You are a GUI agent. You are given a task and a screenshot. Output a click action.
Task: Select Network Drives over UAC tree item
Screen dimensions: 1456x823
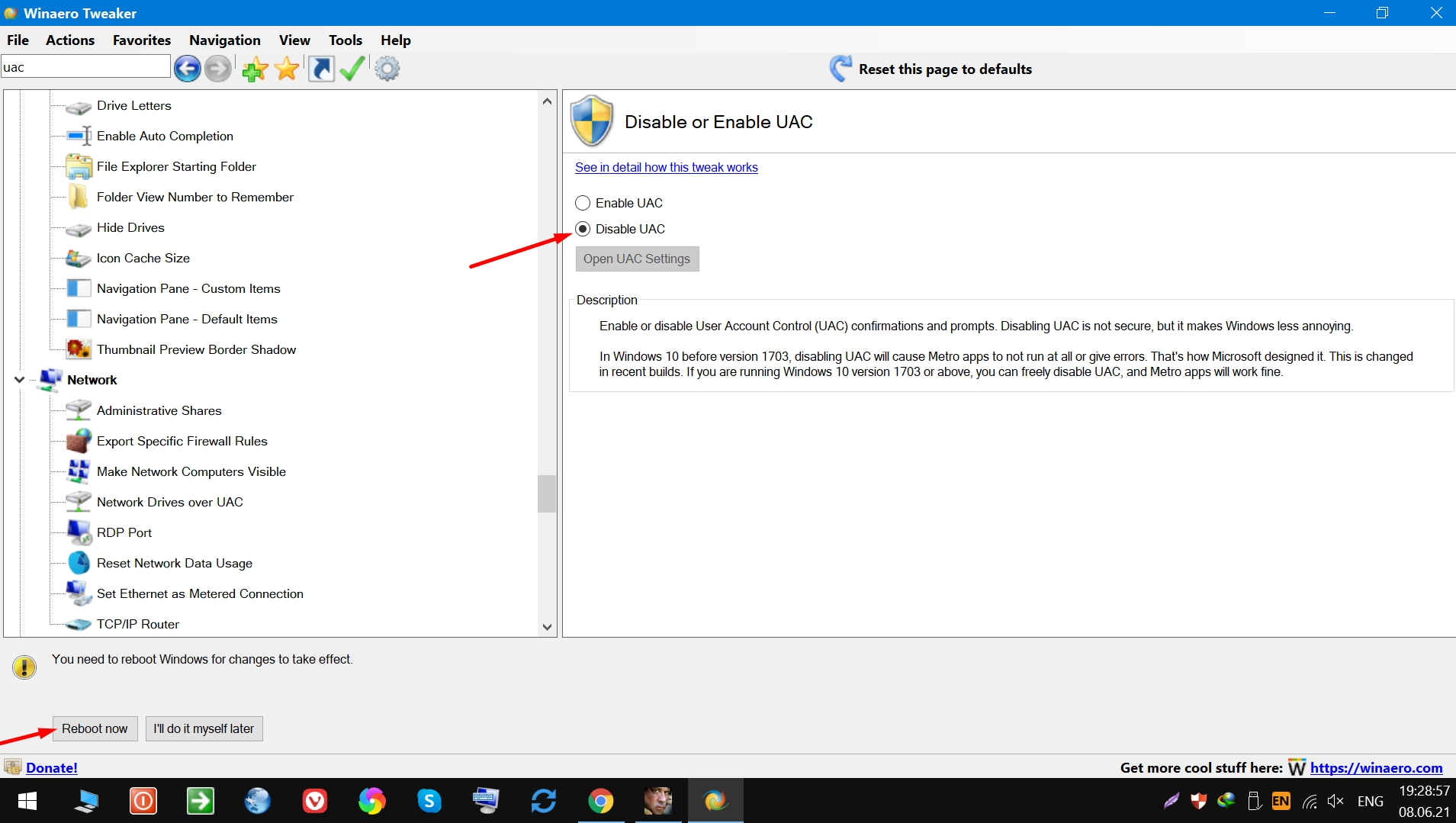[170, 502]
